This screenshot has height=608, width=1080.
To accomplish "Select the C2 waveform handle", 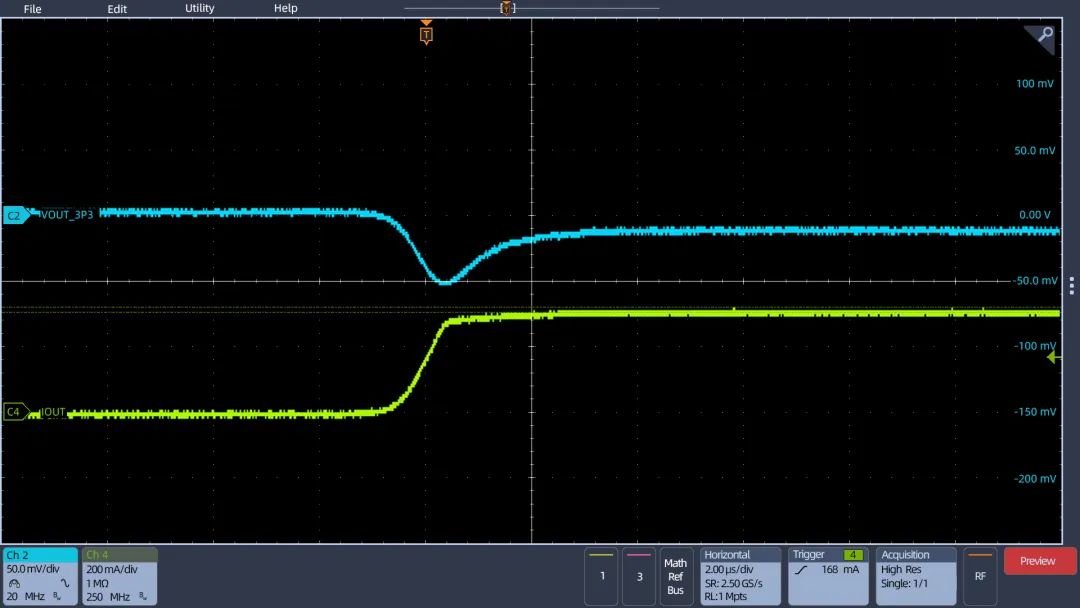I will click(15, 215).
